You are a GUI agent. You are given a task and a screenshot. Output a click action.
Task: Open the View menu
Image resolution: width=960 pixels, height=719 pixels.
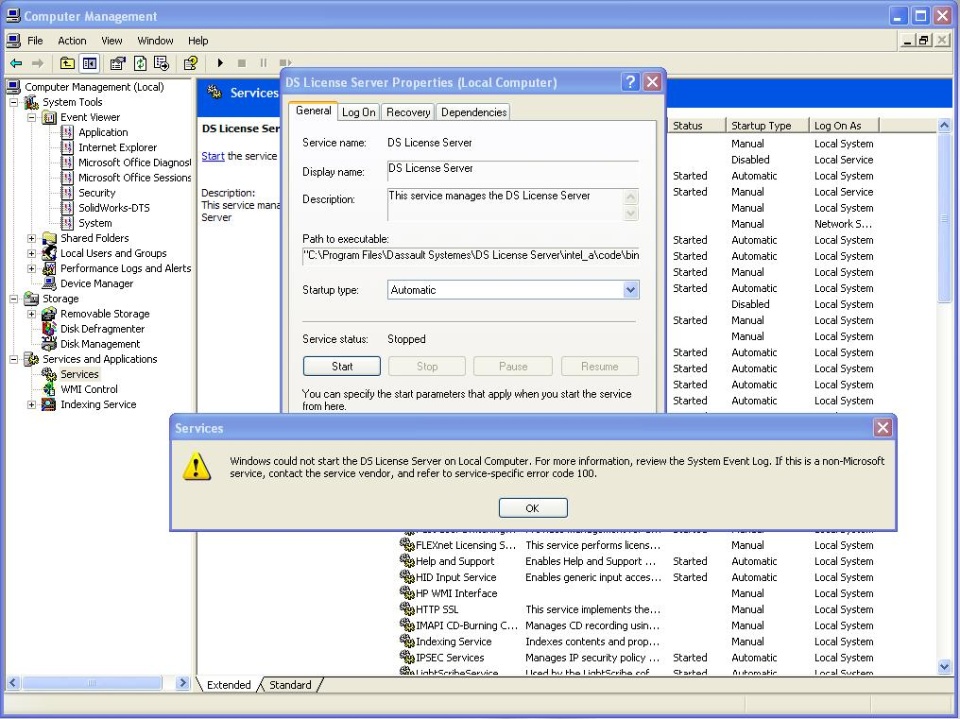[111, 40]
